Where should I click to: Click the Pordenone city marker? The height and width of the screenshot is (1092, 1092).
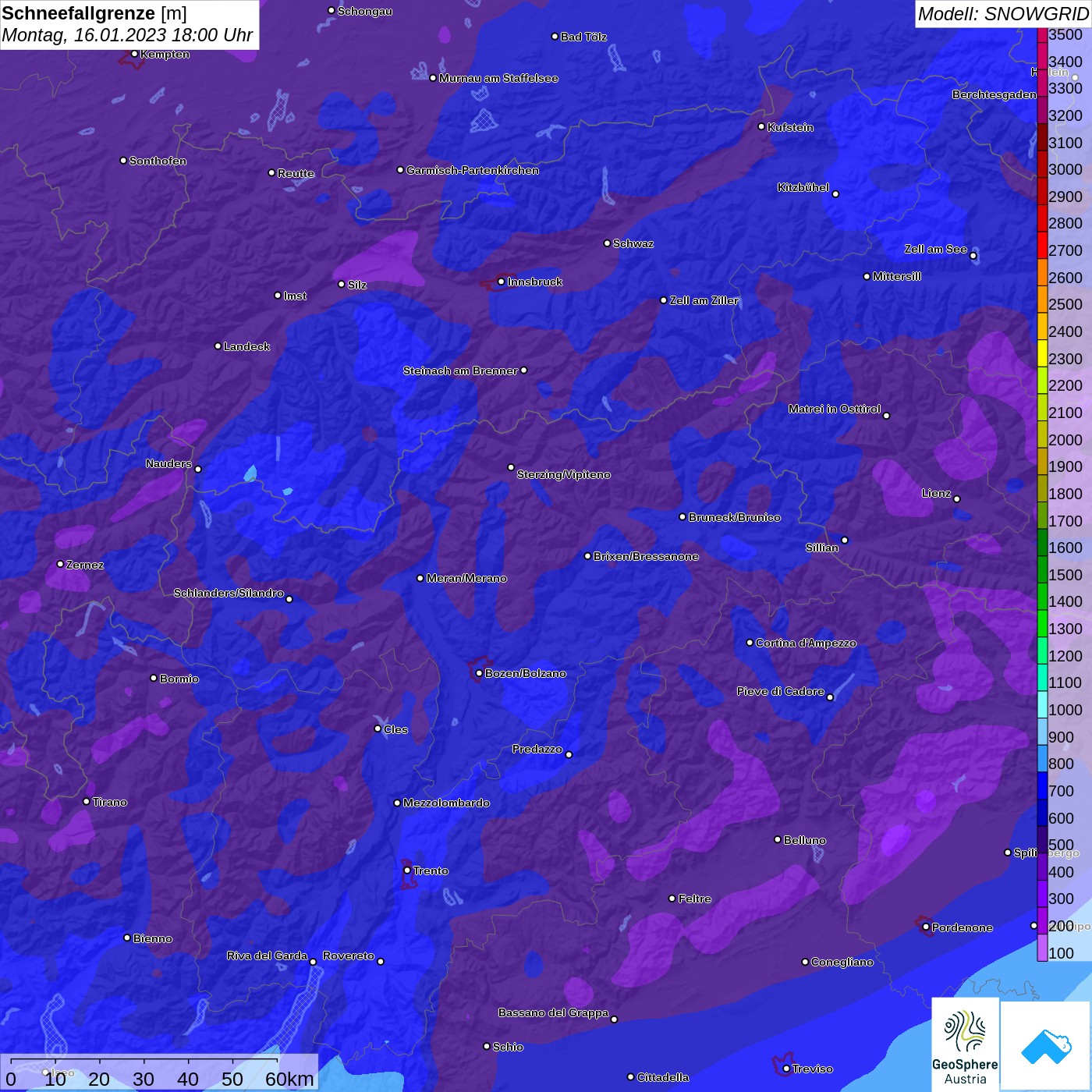(x=926, y=927)
